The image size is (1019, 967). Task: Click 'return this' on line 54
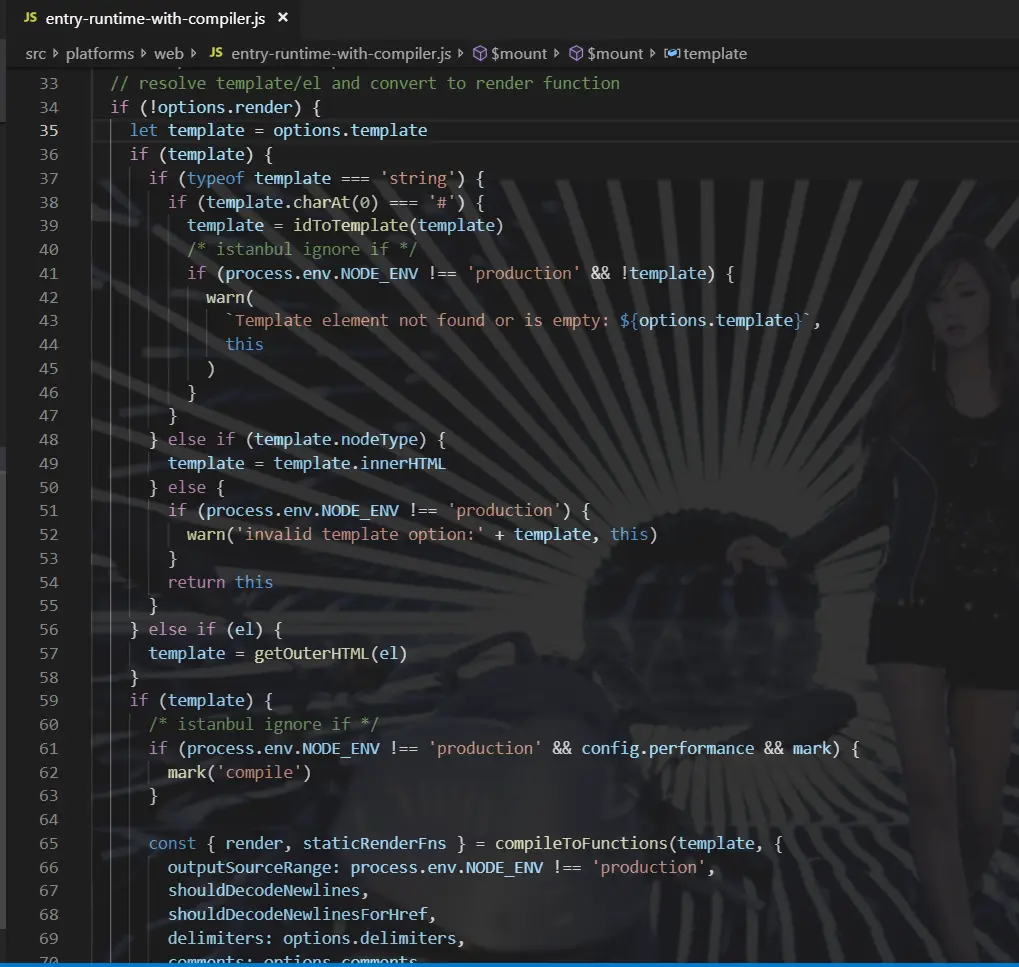pyautogui.click(x=220, y=582)
